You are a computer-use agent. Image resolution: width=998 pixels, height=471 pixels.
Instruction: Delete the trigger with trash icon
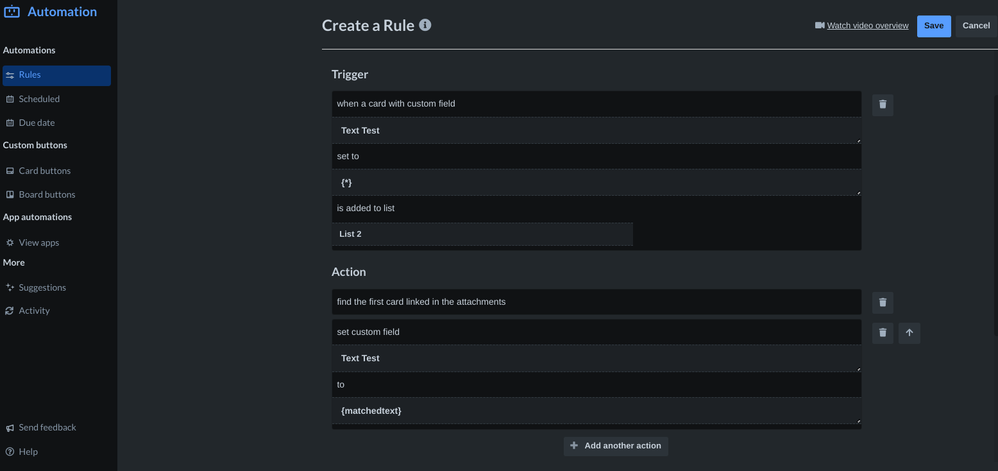(882, 104)
